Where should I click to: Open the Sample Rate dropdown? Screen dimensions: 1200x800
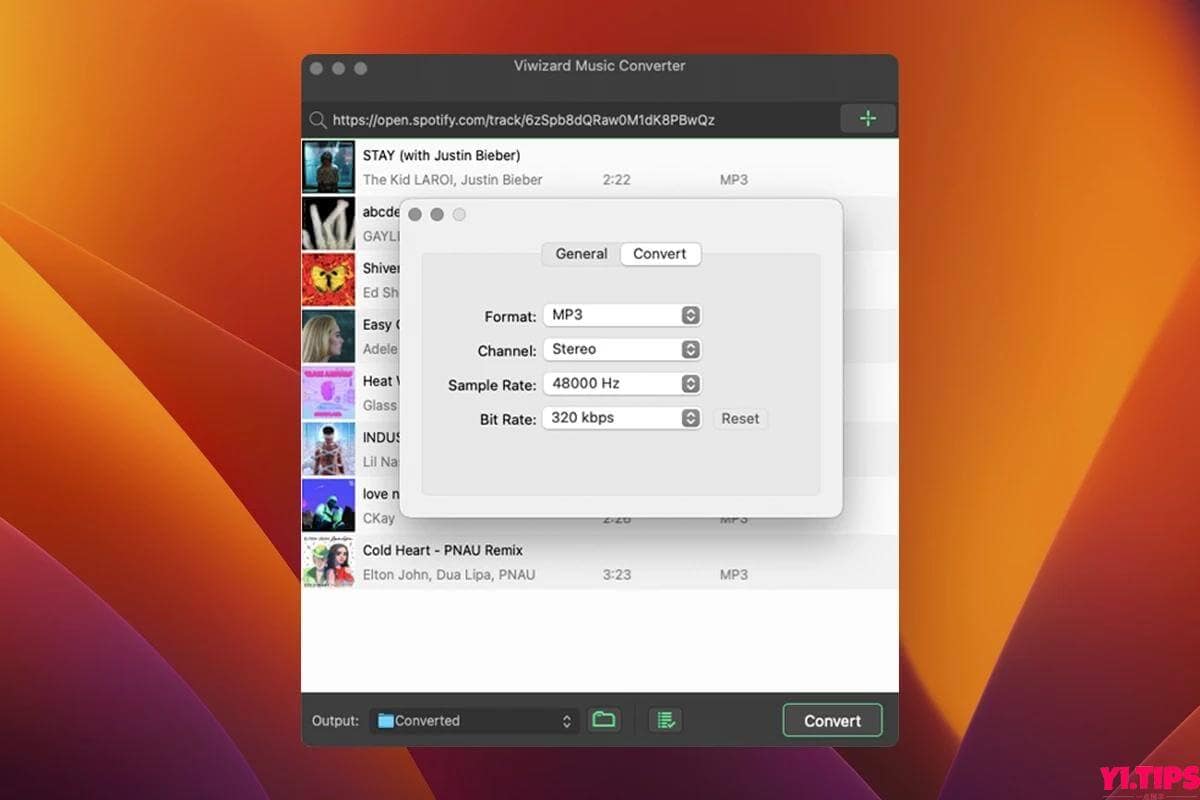tap(622, 383)
